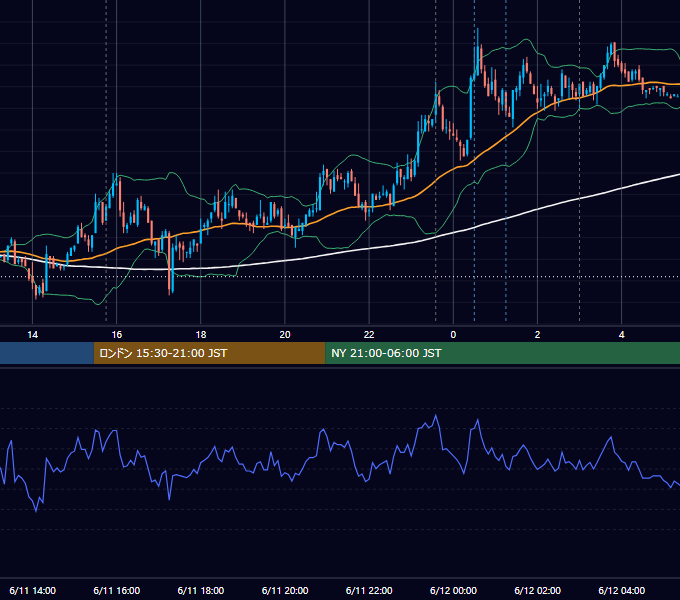Click the 4 hour axis label
This screenshot has height=600, width=680.
[x=621, y=335]
